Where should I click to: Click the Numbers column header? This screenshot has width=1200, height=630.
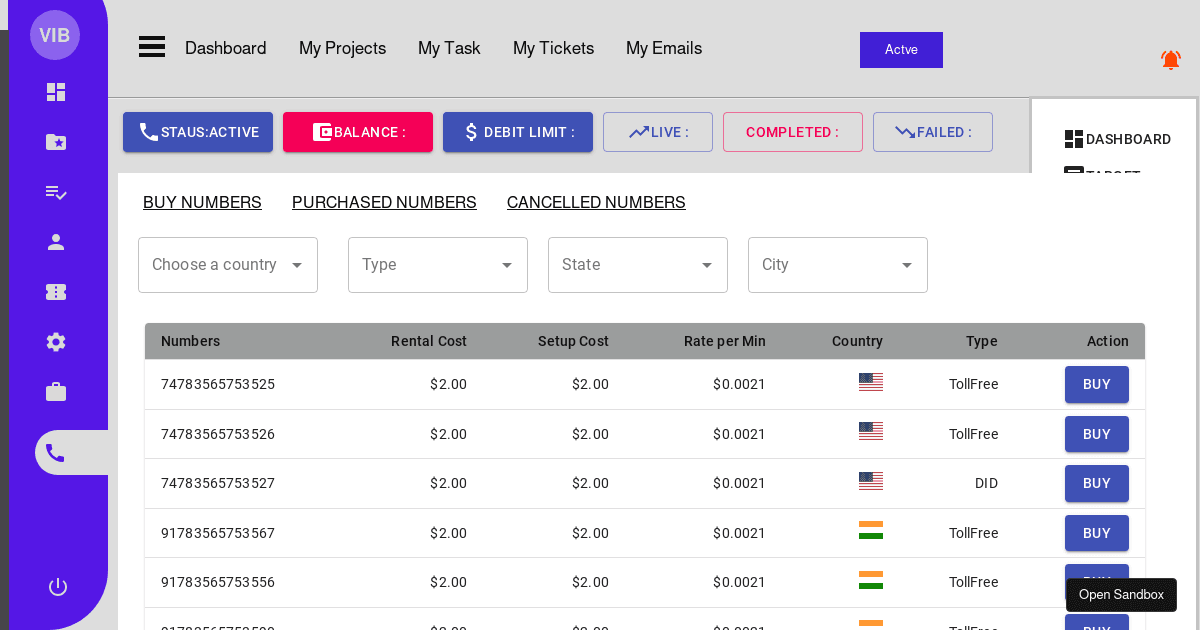(190, 341)
